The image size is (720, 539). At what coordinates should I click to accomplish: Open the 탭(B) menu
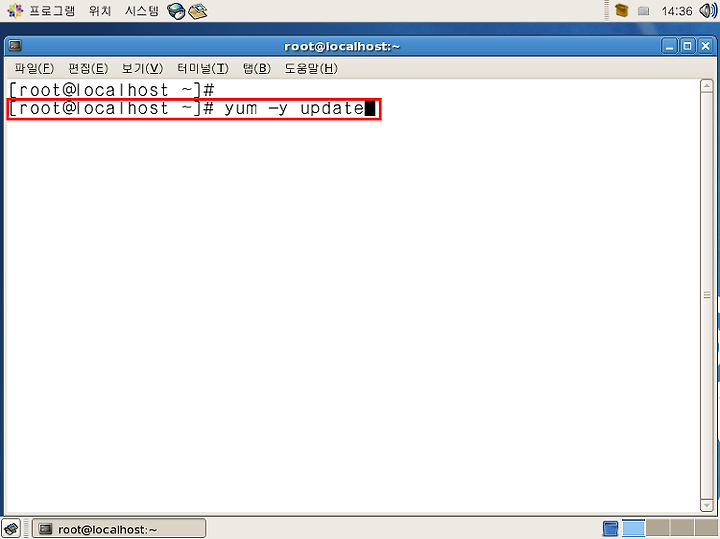257,68
